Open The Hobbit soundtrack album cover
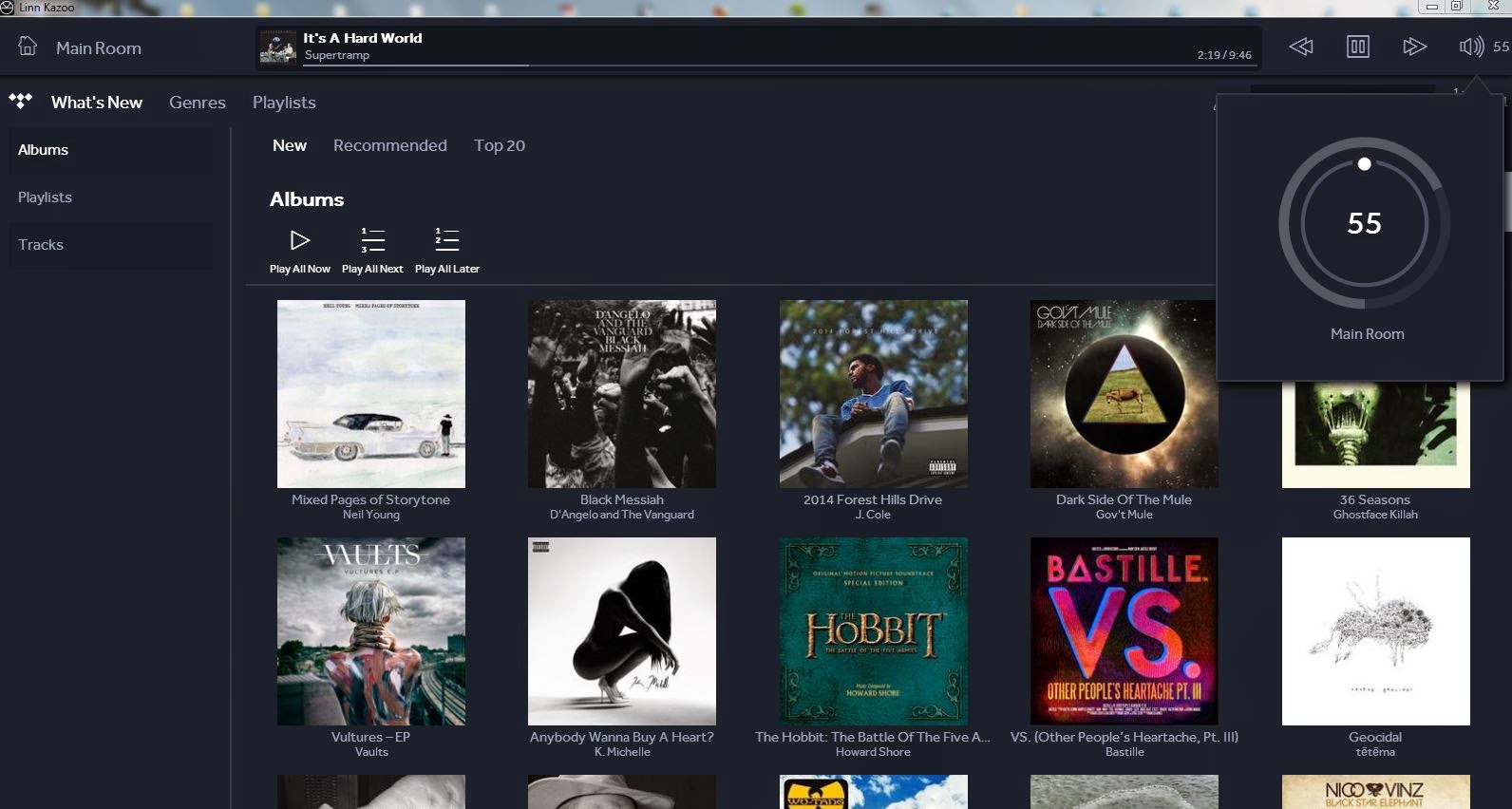Image resolution: width=1512 pixels, height=809 pixels. point(874,631)
